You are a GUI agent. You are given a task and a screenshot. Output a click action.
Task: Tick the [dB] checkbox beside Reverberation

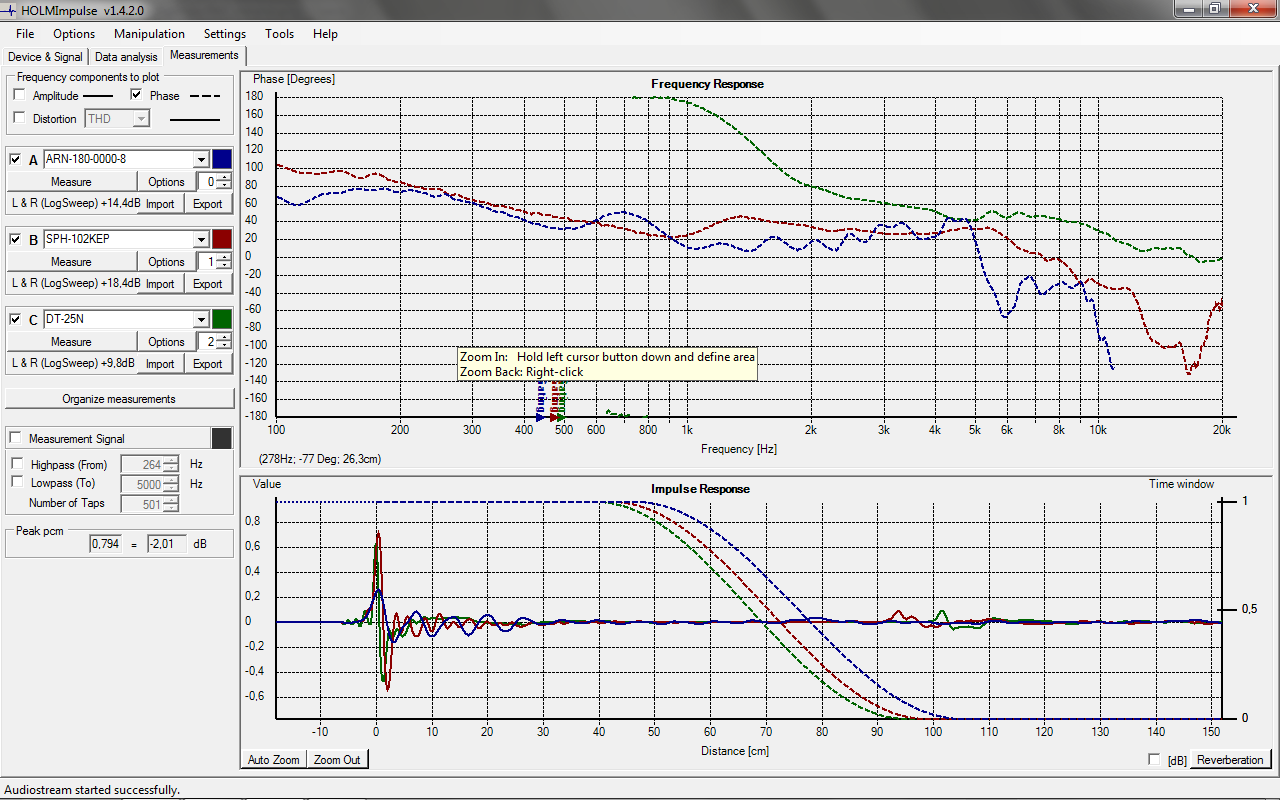point(1155,760)
